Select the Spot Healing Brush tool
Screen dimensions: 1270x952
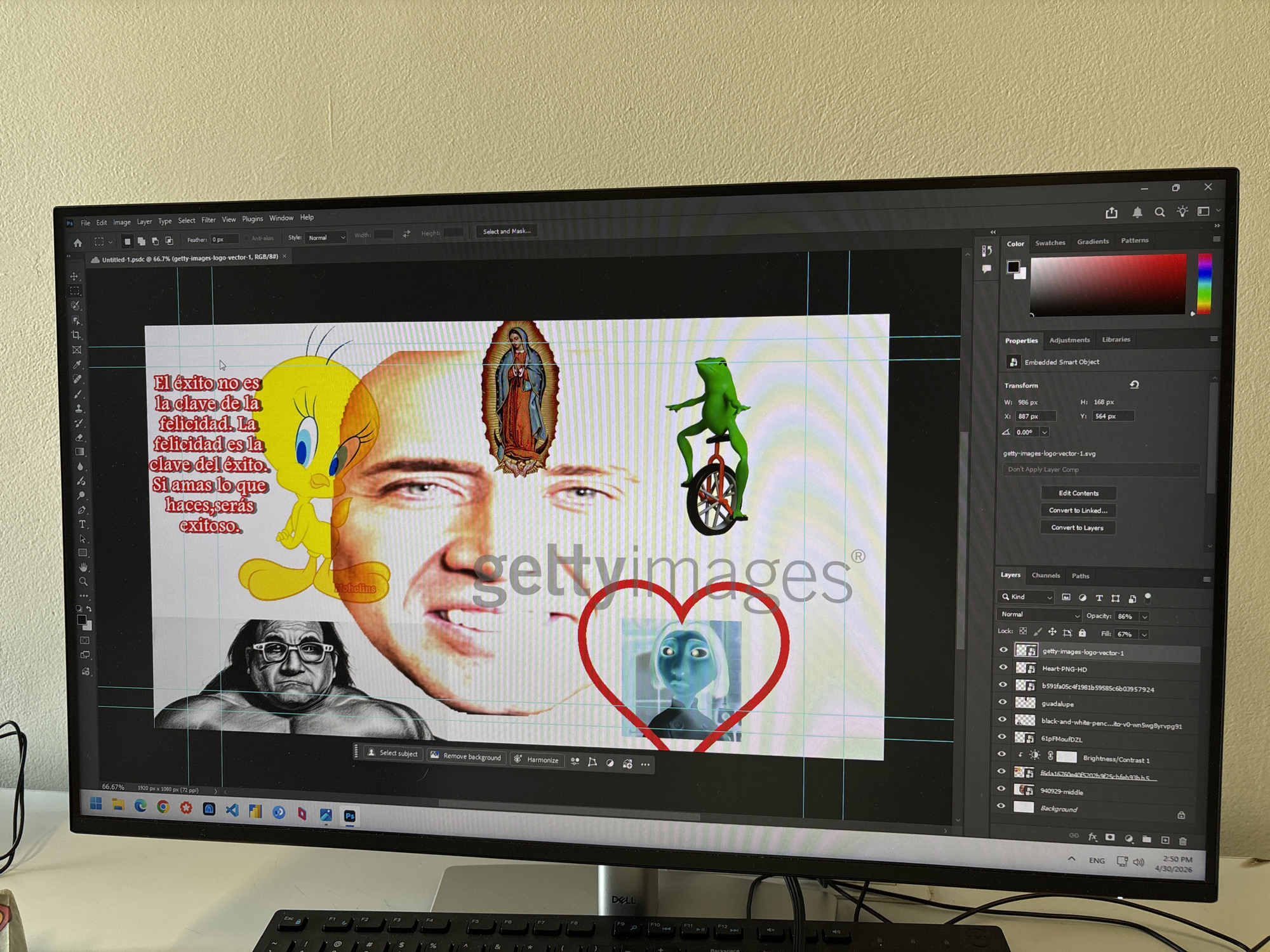point(78,379)
